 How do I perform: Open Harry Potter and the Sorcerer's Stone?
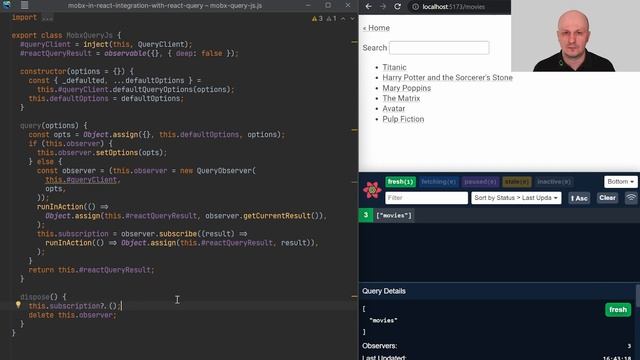pyautogui.click(x=447, y=78)
